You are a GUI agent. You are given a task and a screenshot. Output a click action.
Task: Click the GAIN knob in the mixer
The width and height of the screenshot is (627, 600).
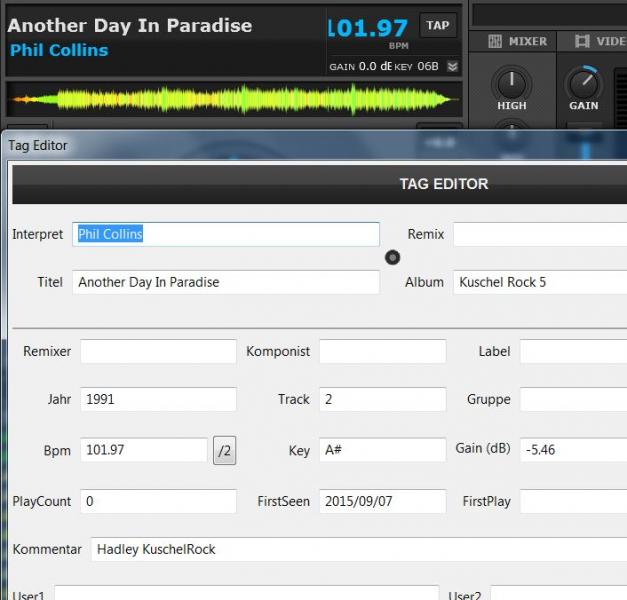tap(583, 85)
